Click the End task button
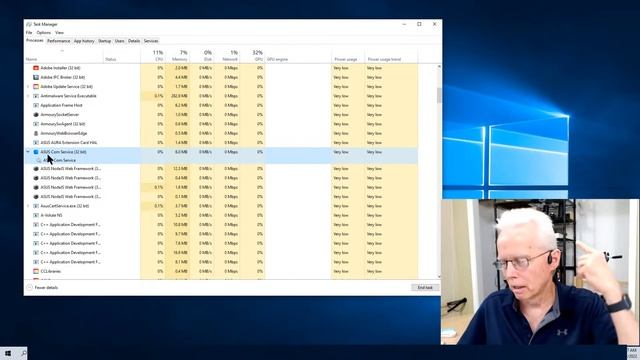 [x=425, y=287]
